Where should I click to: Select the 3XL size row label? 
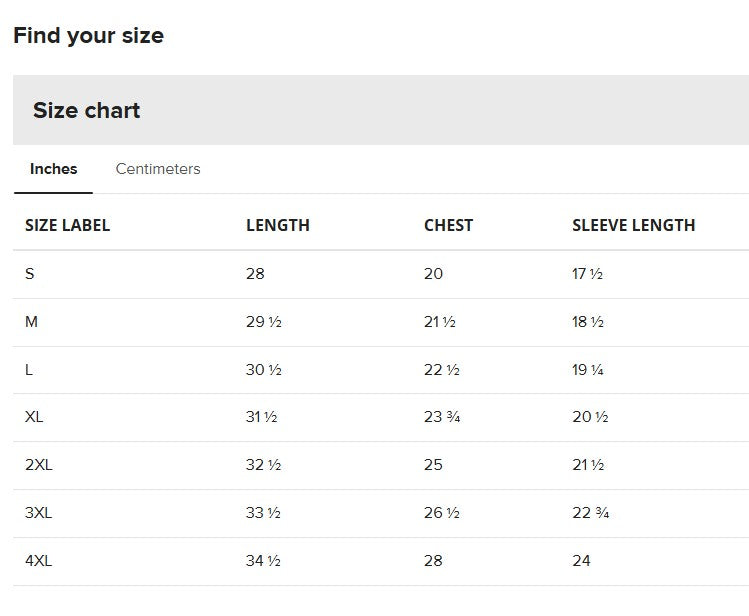tap(38, 513)
